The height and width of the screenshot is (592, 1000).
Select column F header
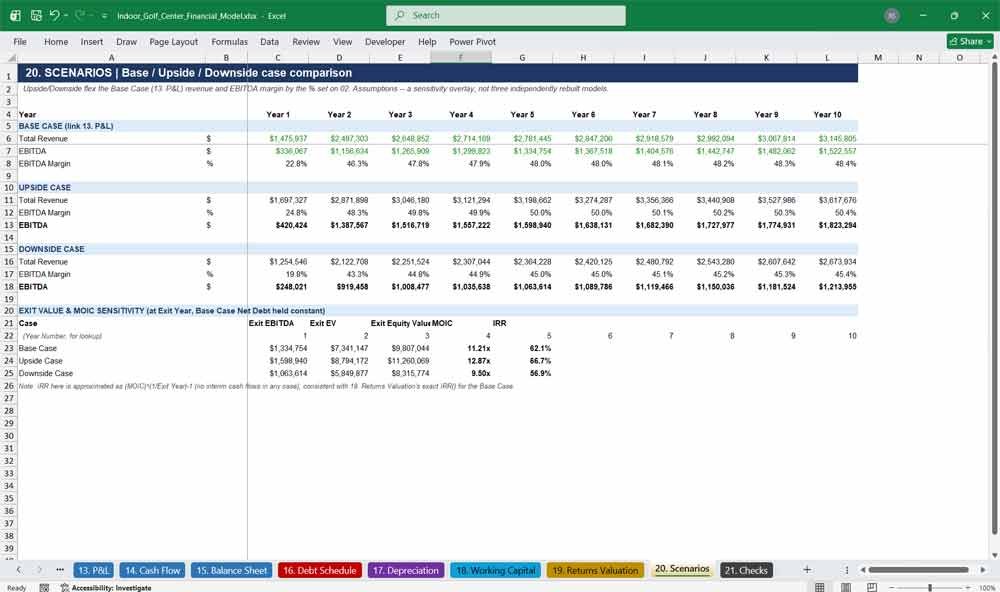460,57
